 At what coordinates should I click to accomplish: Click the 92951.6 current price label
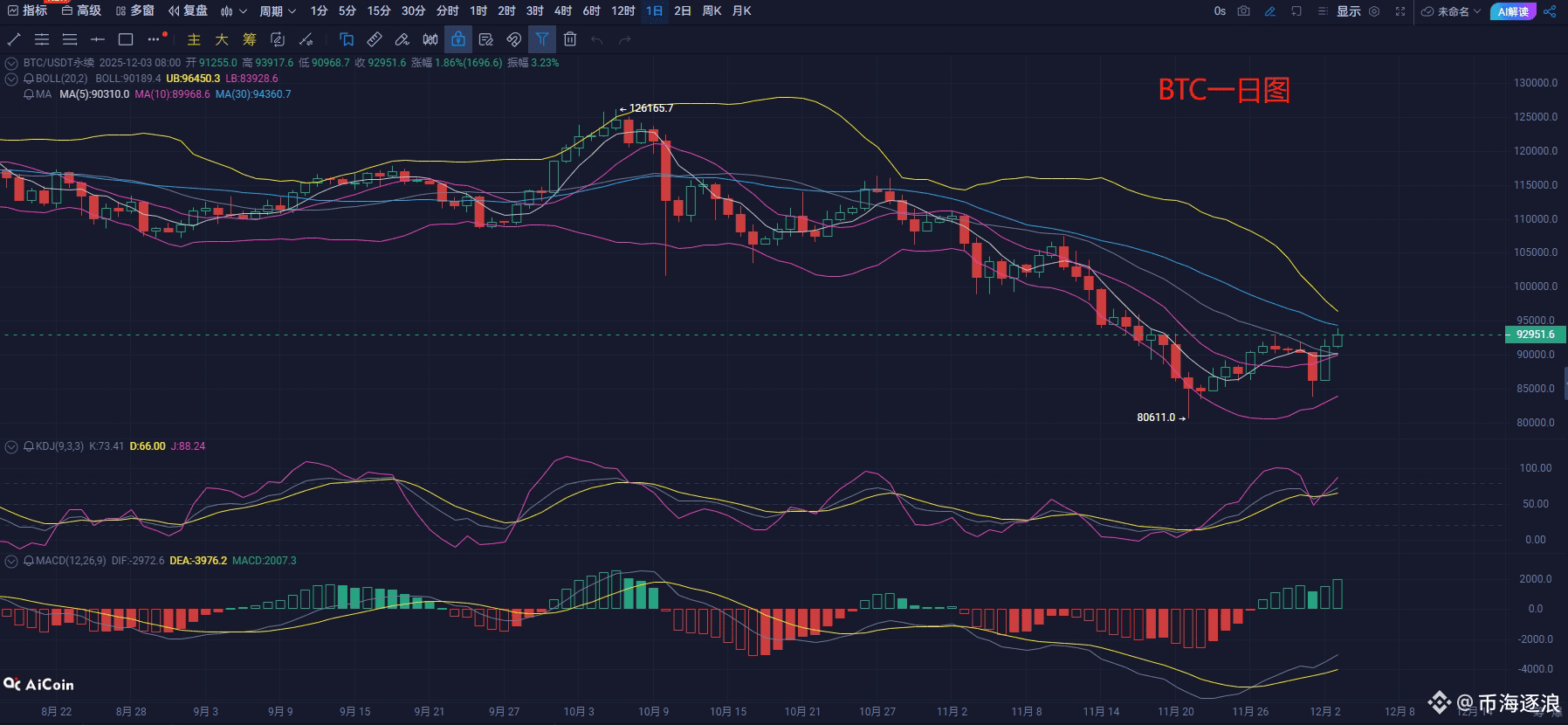(x=1536, y=335)
